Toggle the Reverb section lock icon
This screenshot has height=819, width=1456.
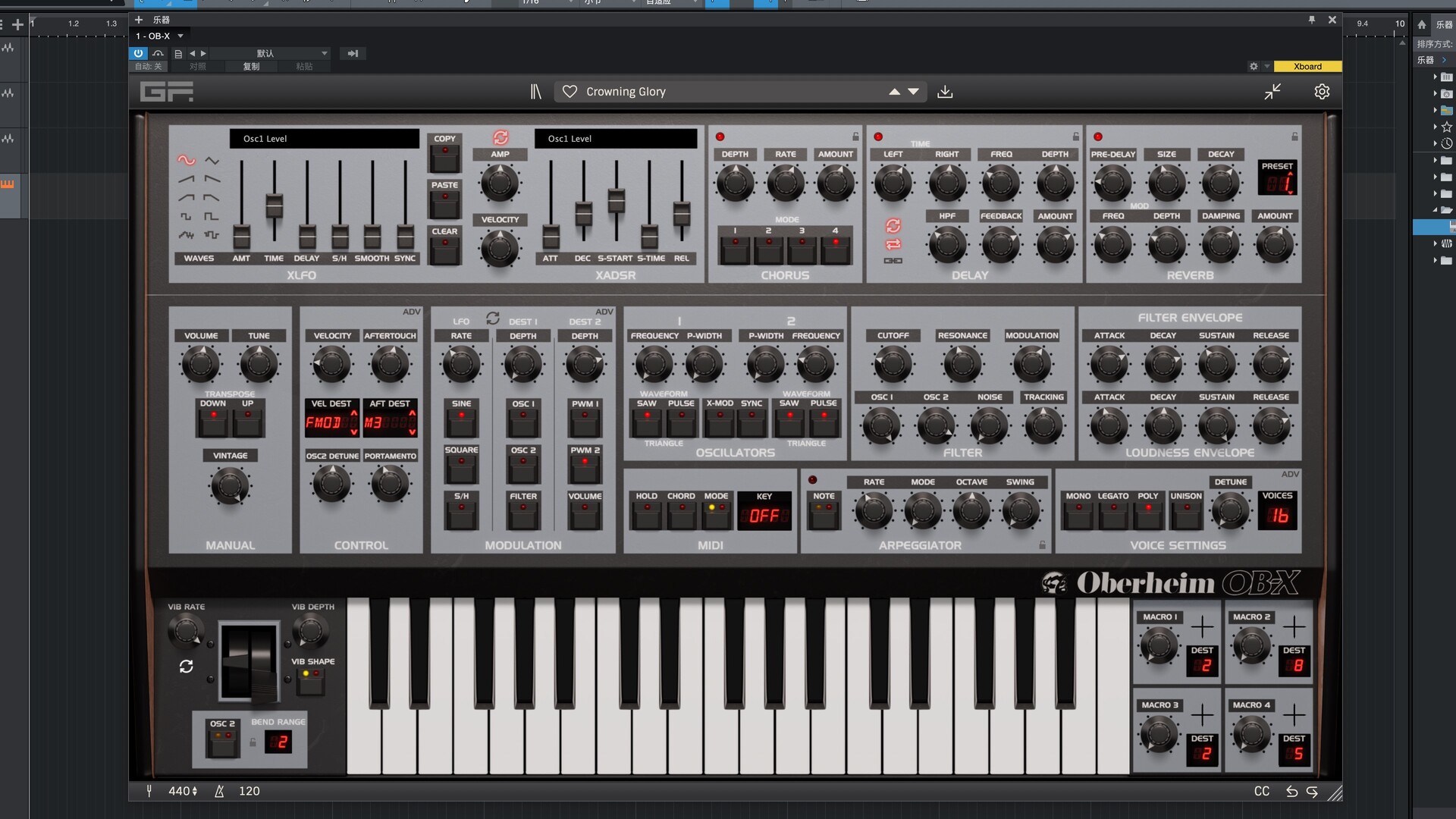1294,136
